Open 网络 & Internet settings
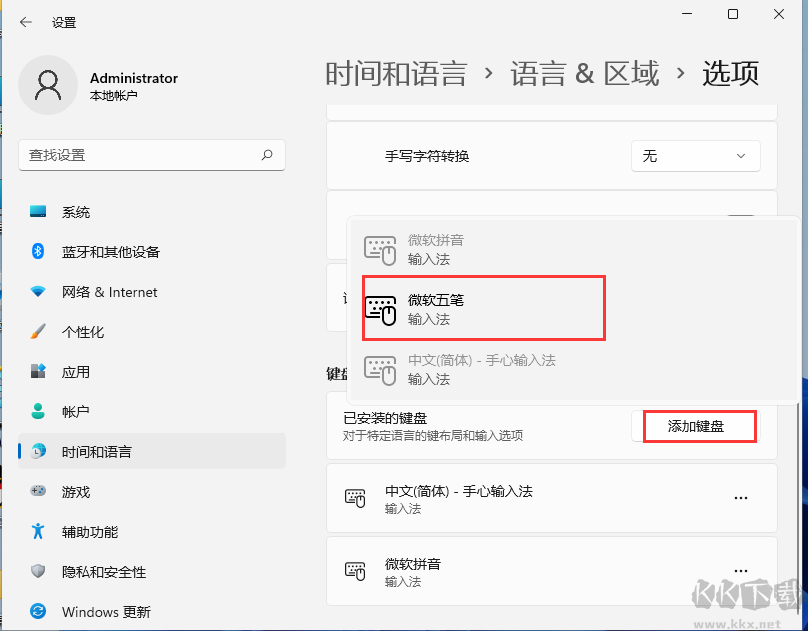 click(152, 292)
